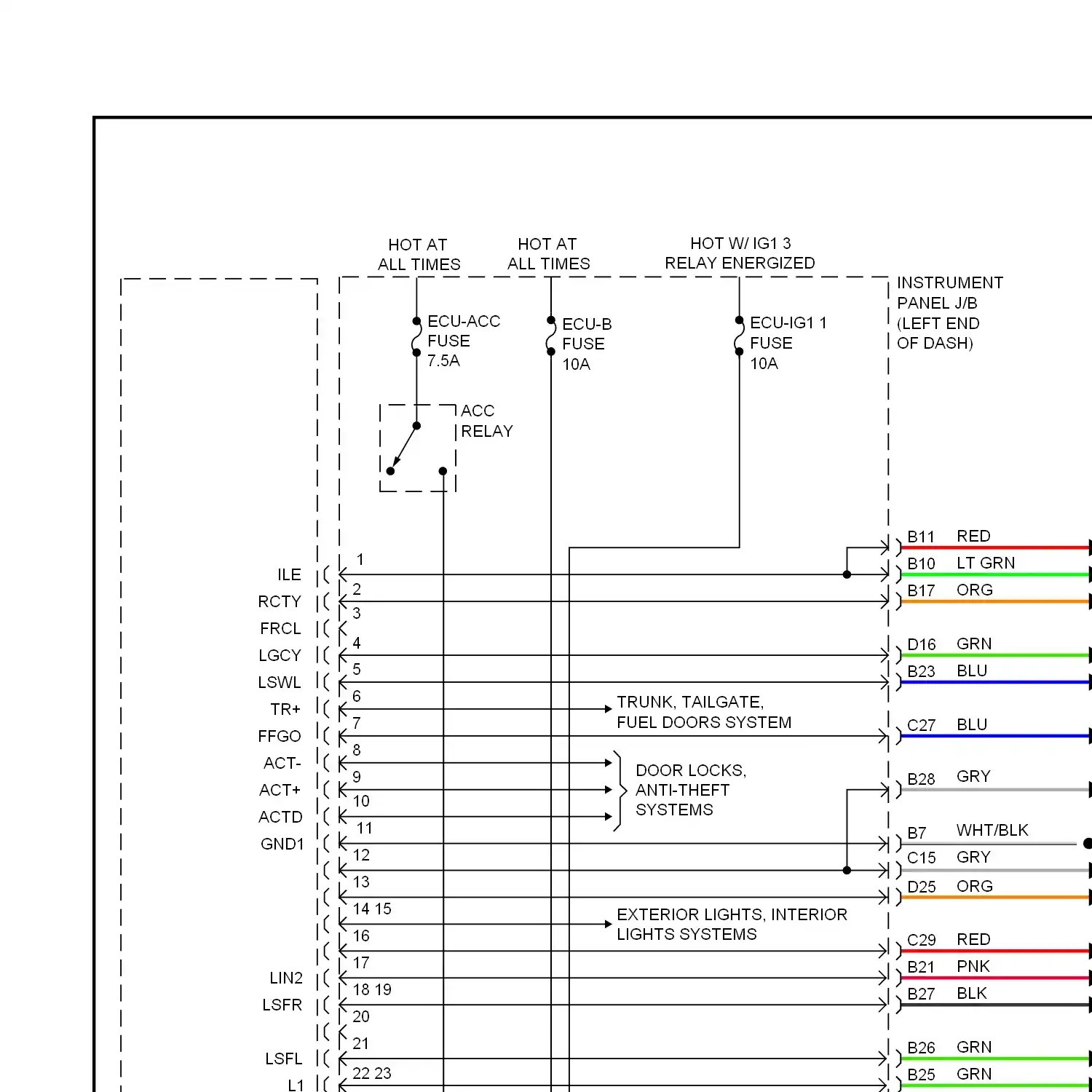1092x1092 pixels.
Task: Click the ECU-ACC FUSE 7.5A label
Action: coord(464,341)
